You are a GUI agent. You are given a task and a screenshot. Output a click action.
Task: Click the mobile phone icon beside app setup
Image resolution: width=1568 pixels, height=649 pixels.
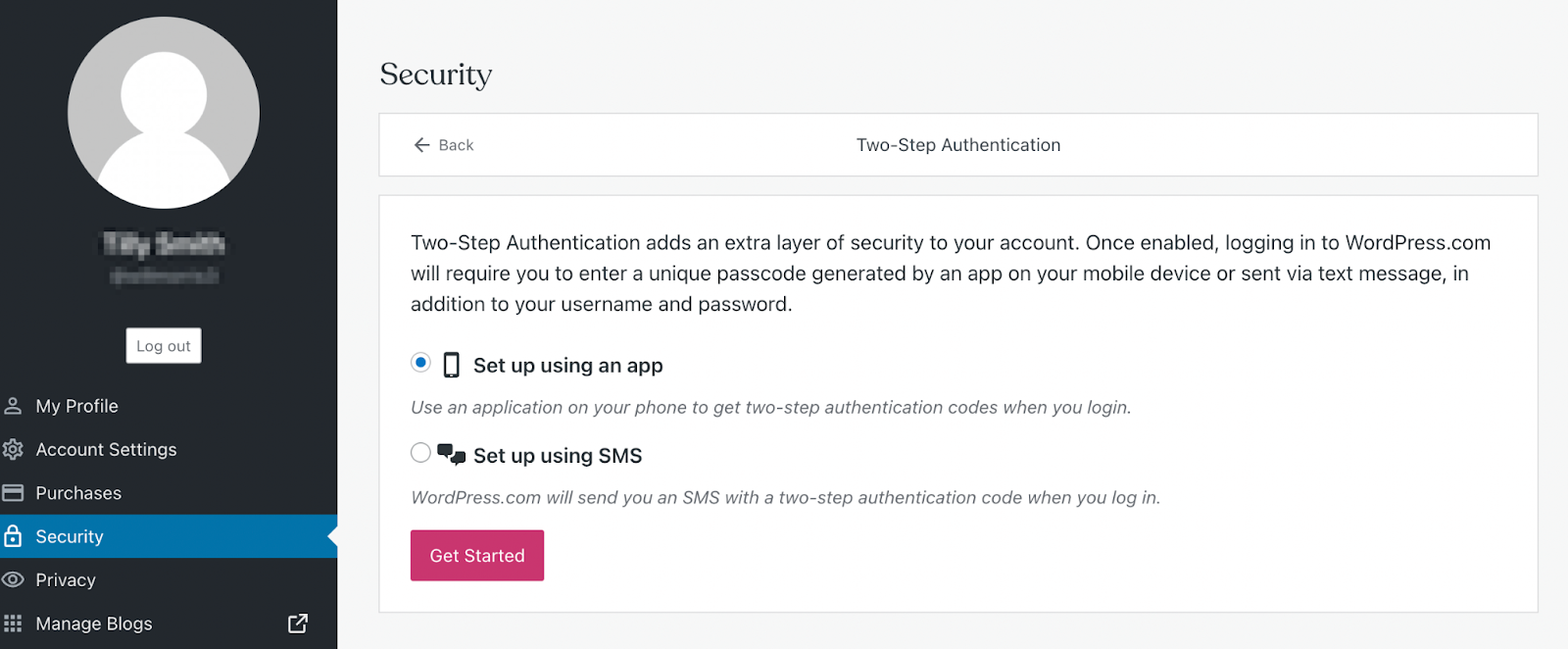tap(451, 364)
